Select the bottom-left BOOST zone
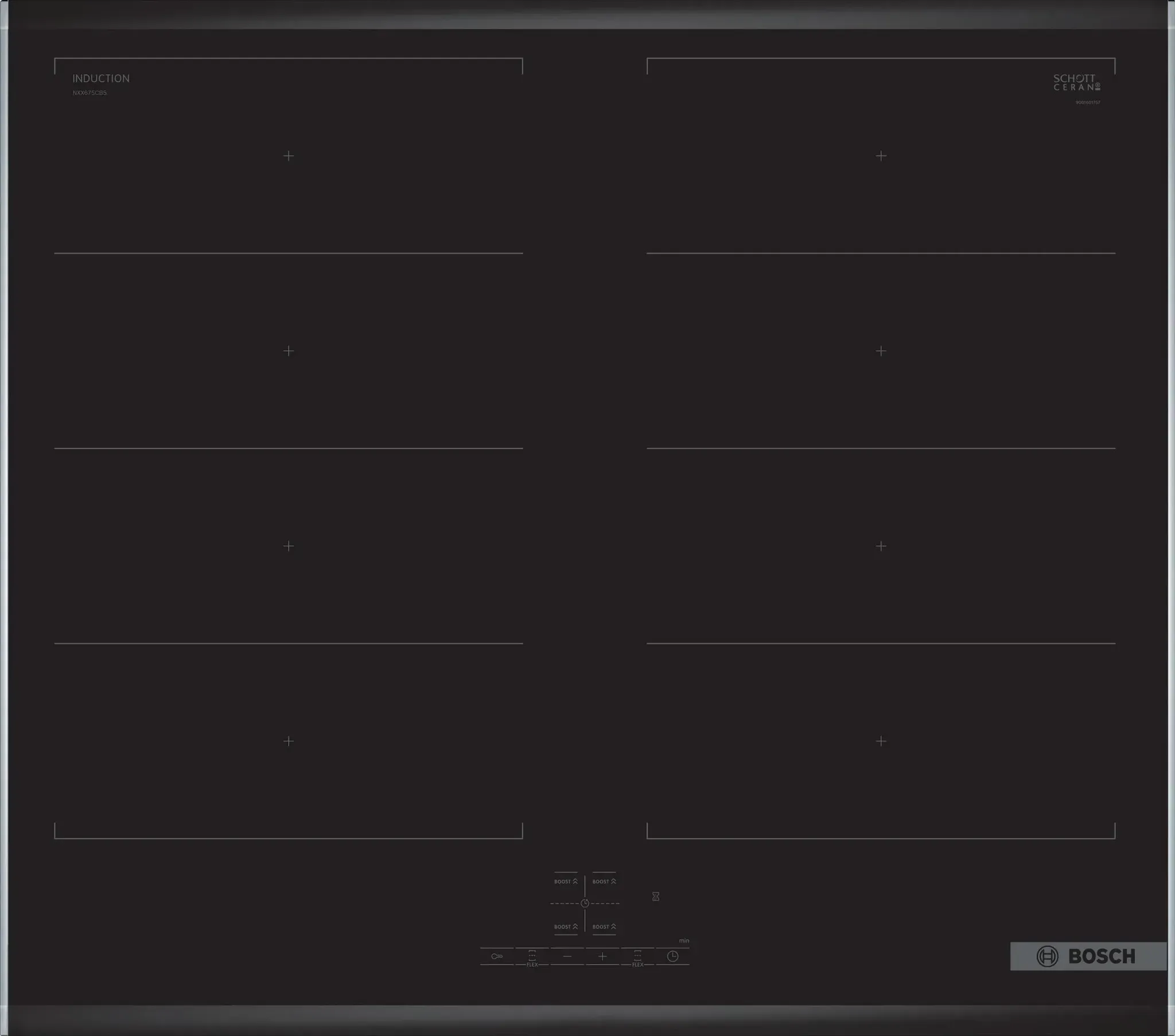The height and width of the screenshot is (1036, 1175). click(x=566, y=927)
